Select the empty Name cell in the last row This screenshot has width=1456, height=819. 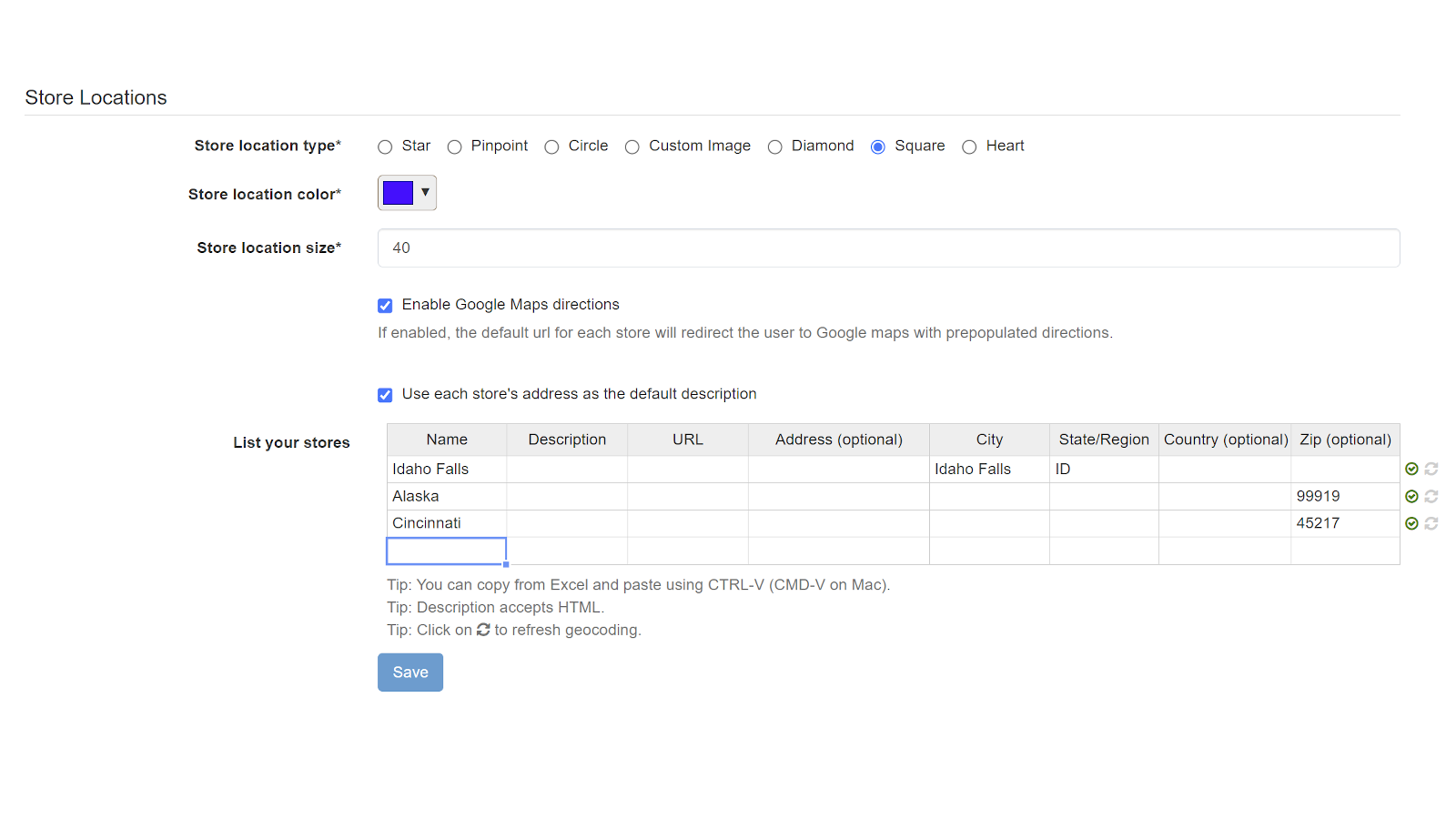click(447, 551)
